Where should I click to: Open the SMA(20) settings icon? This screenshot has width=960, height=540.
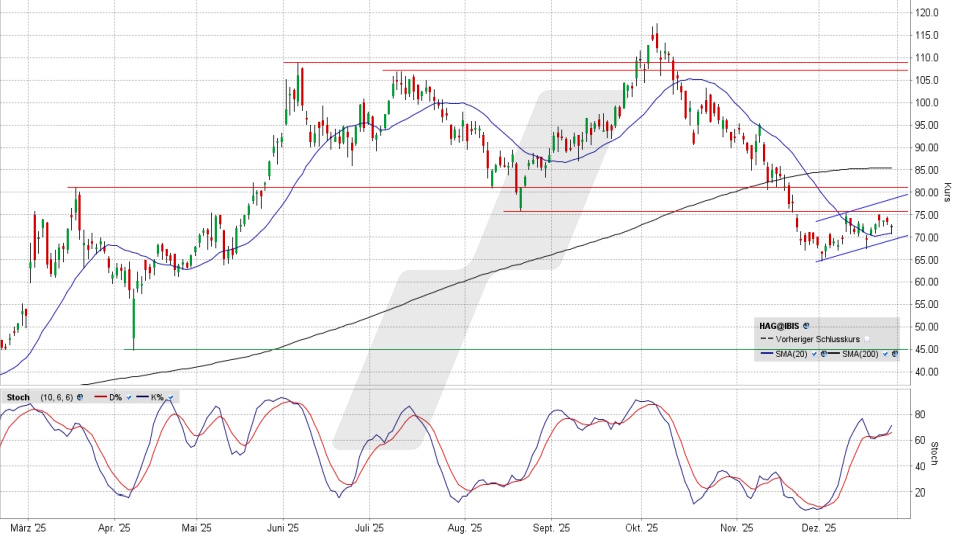(822, 354)
